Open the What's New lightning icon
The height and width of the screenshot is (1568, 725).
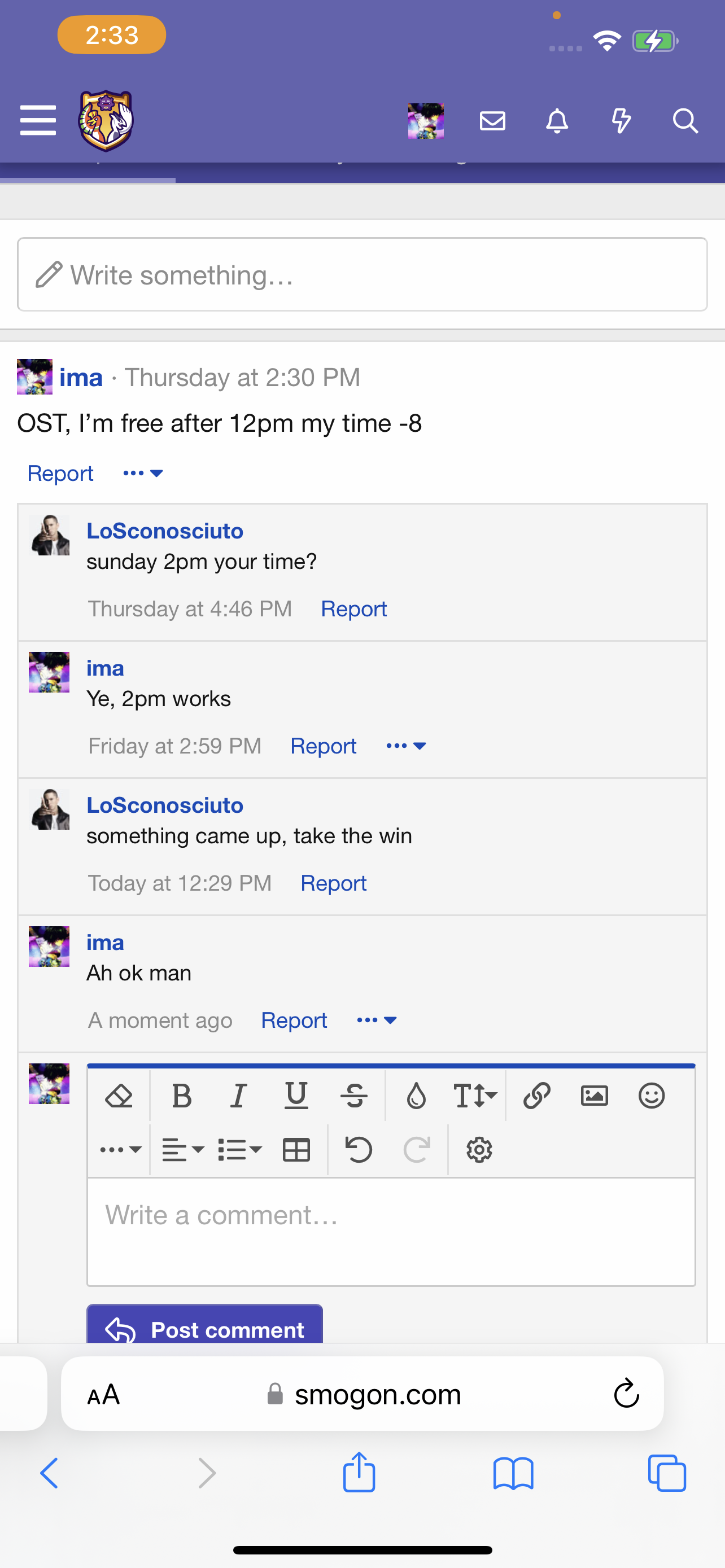click(621, 121)
